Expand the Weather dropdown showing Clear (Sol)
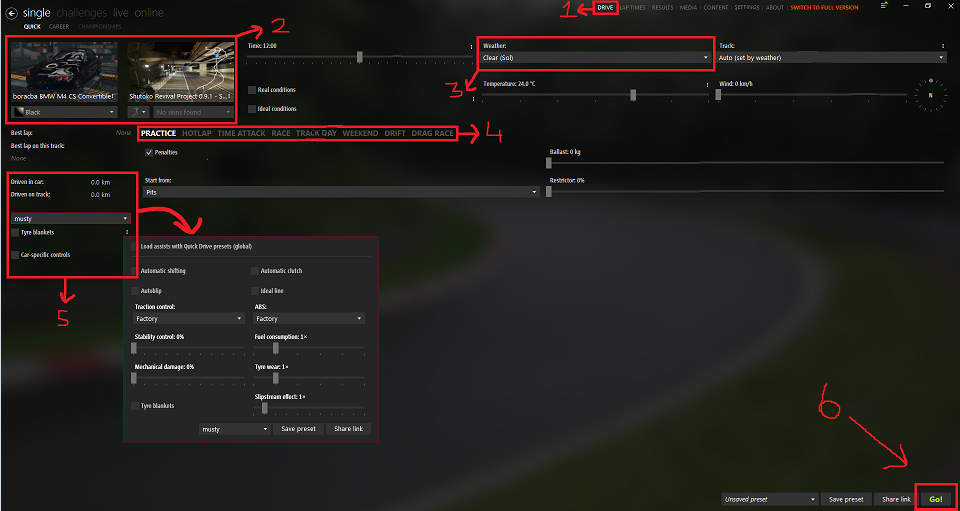960x511 pixels. point(596,58)
